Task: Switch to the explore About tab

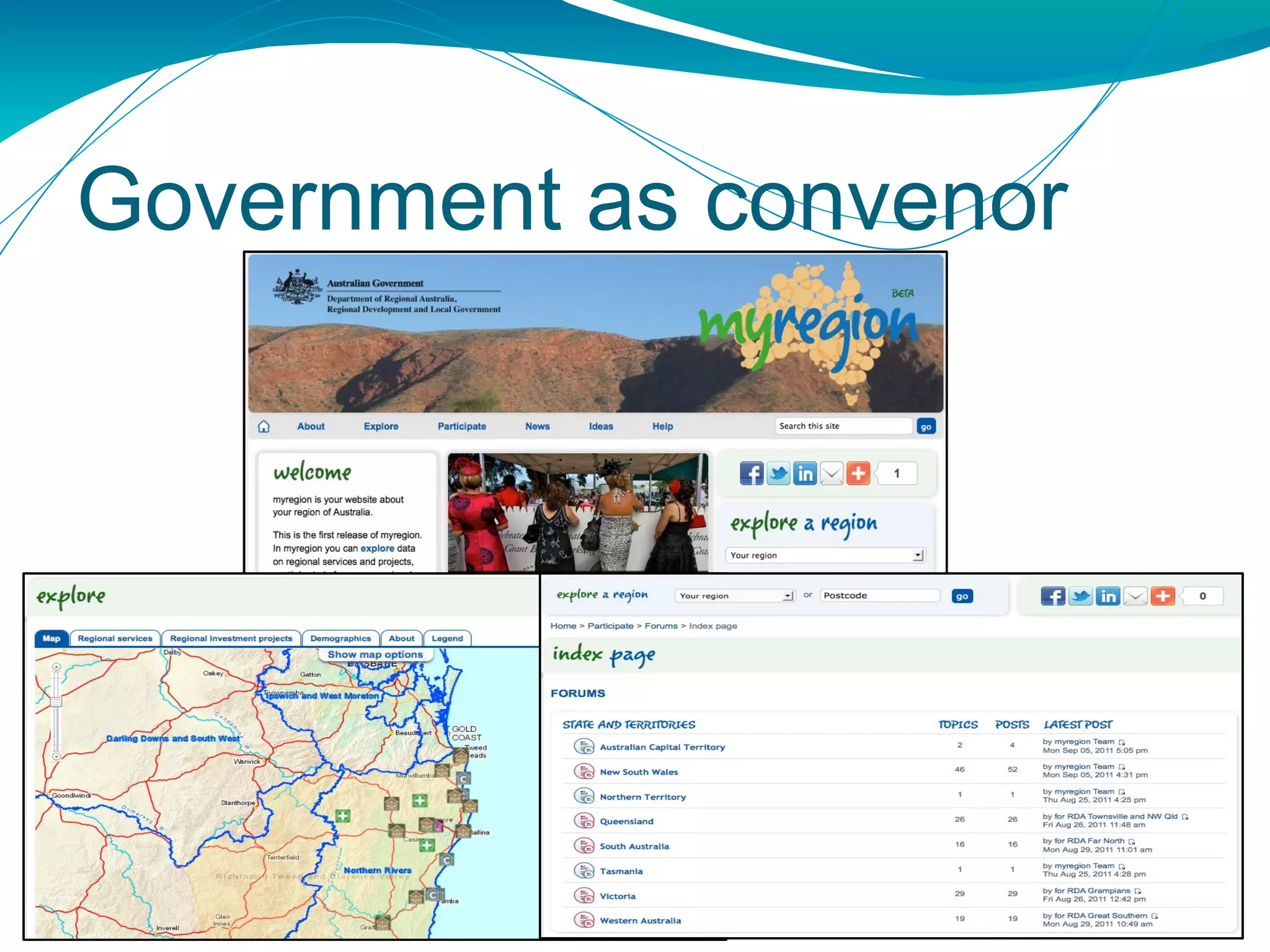Action: coord(401,638)
